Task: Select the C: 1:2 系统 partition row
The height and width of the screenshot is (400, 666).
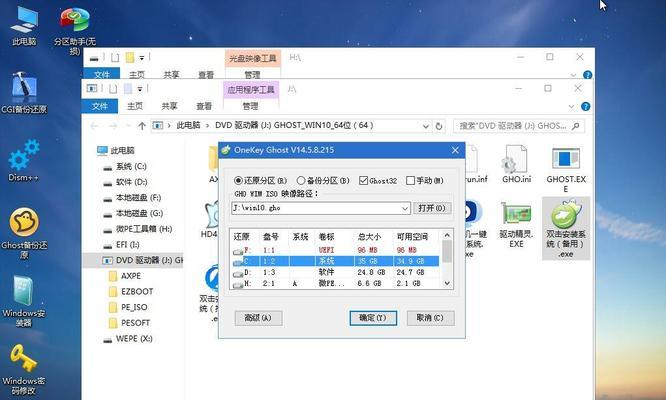Action: (336, 261)
